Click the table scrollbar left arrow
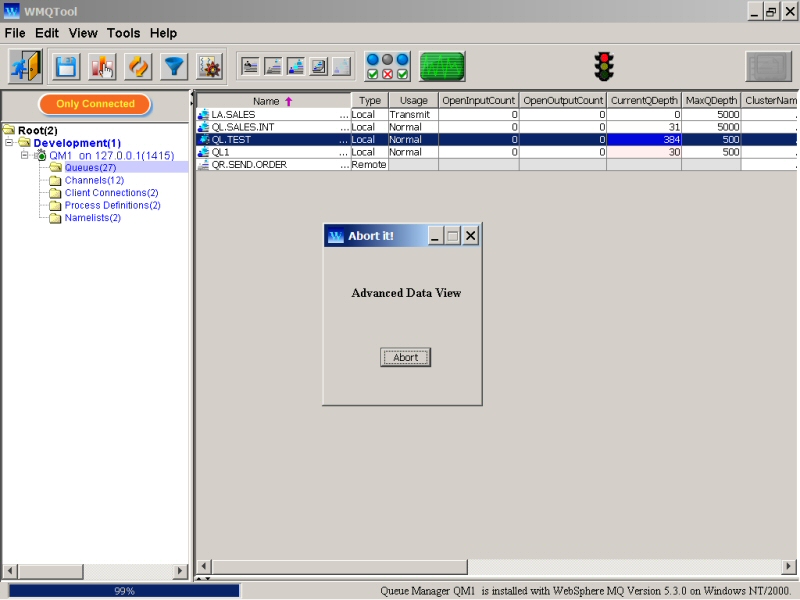800x600 pixels. coord(204,566)
